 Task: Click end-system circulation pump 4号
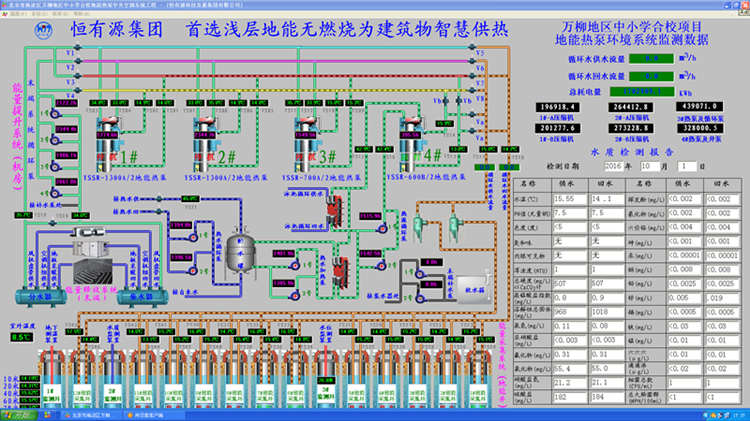(x=55, y=193)
